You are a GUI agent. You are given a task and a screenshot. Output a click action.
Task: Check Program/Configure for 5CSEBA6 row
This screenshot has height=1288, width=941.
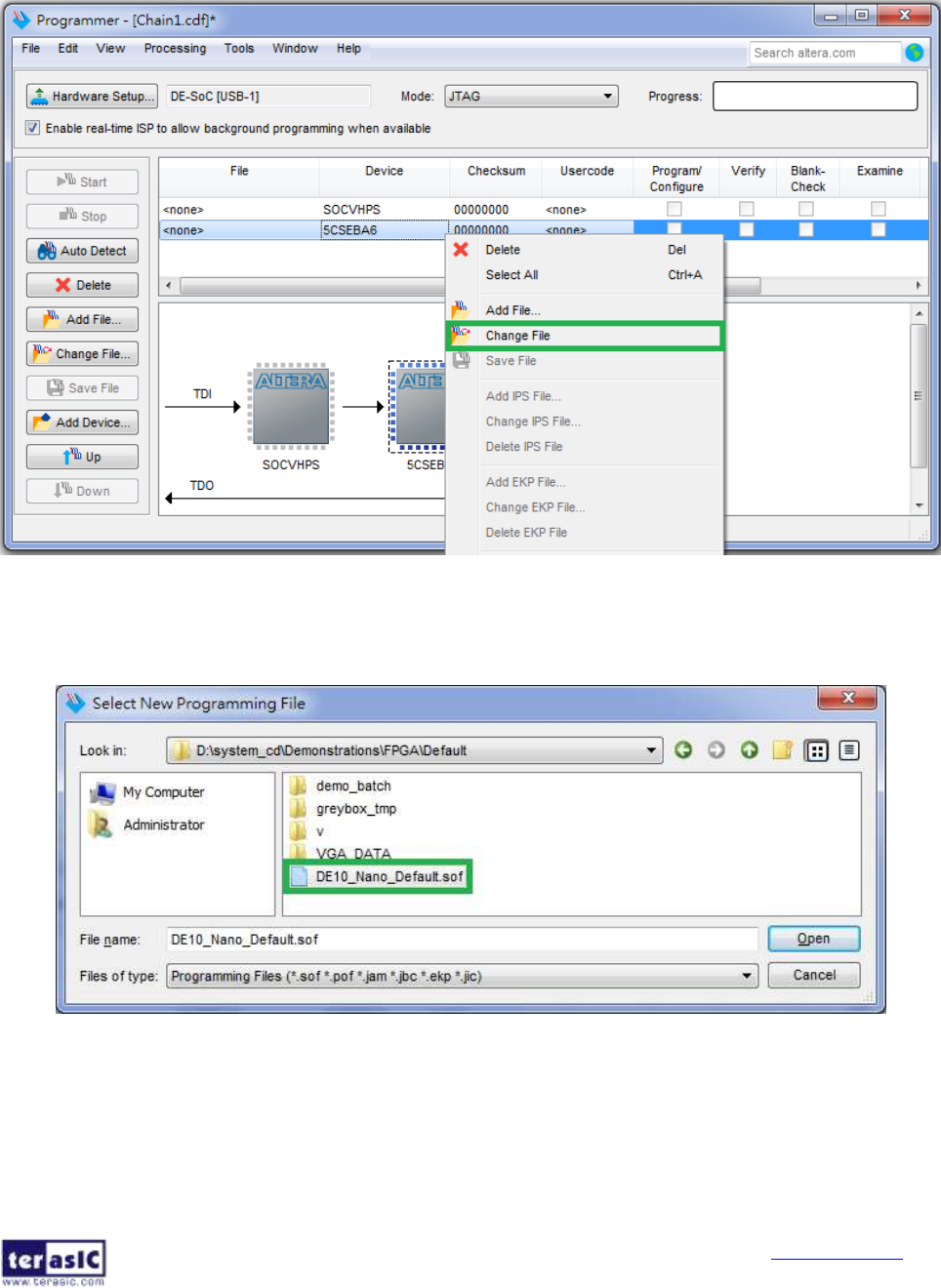tap(674, 228)
